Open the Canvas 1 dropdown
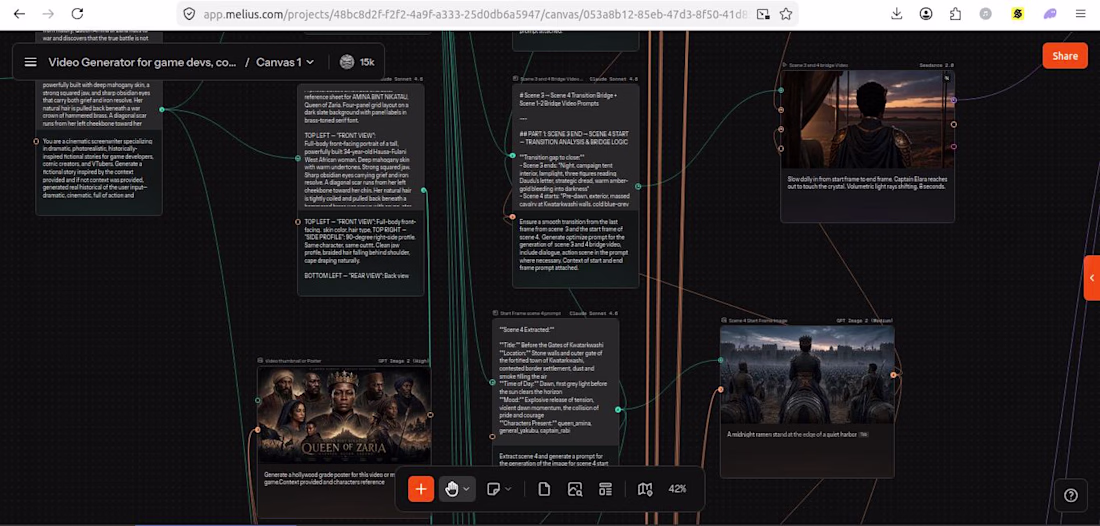Screen dimensions: 1100x526 (285, 62)
